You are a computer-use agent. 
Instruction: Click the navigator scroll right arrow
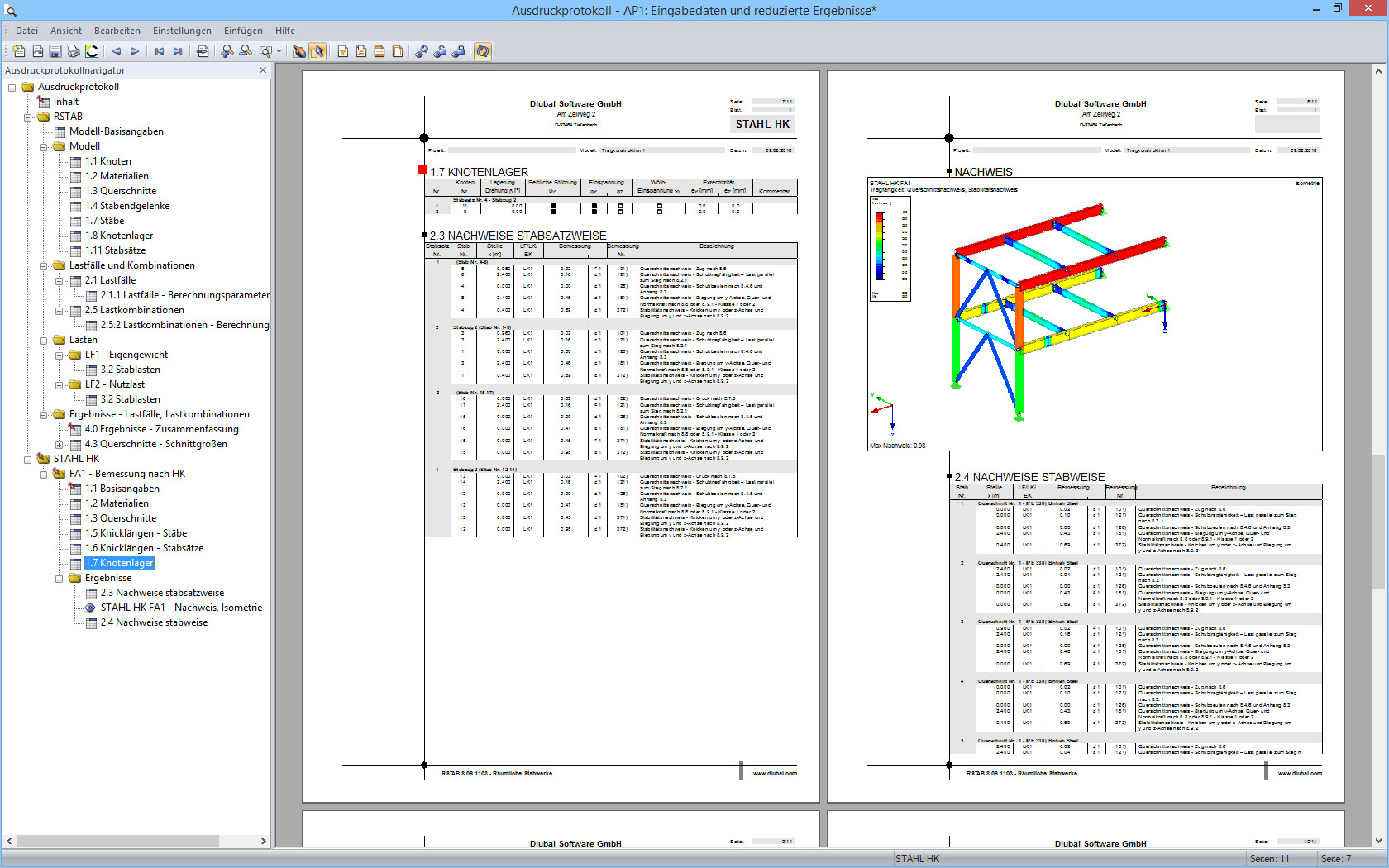click(x=264, y=841)
